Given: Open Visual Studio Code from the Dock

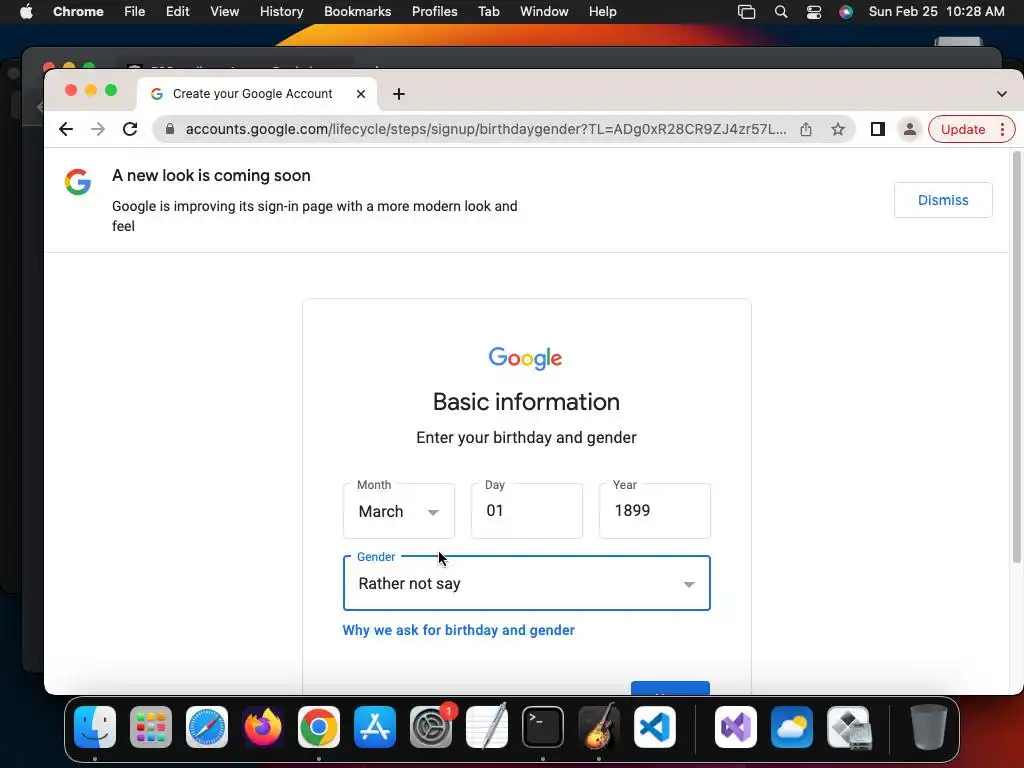Looking at the screenshot, I should click(x=655, y=727).
